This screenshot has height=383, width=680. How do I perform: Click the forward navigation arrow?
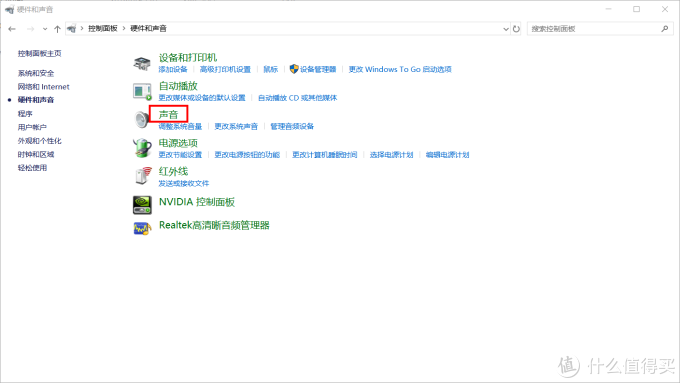(x=30, y=29)
